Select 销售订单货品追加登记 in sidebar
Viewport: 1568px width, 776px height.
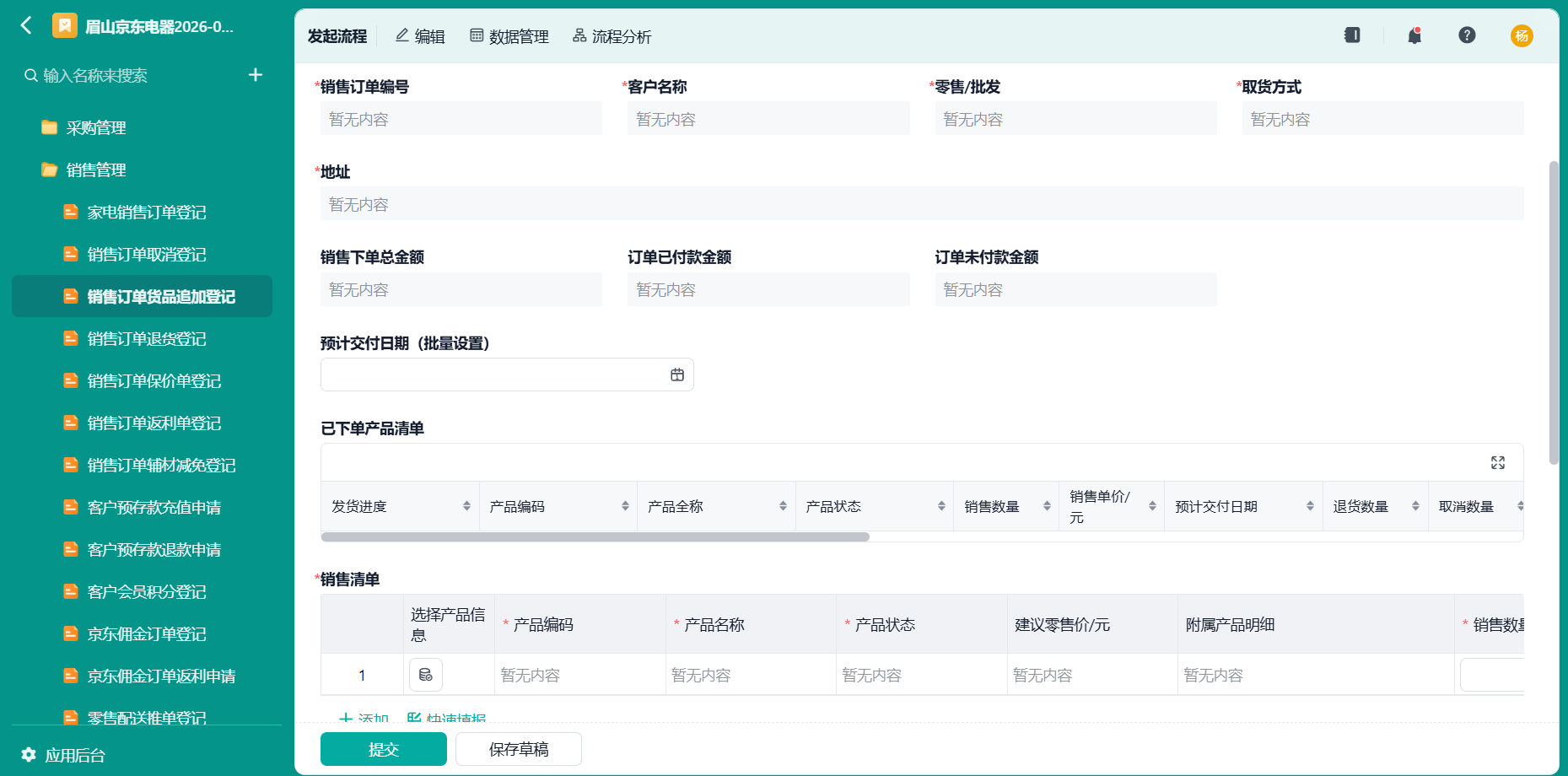[142, 296]
